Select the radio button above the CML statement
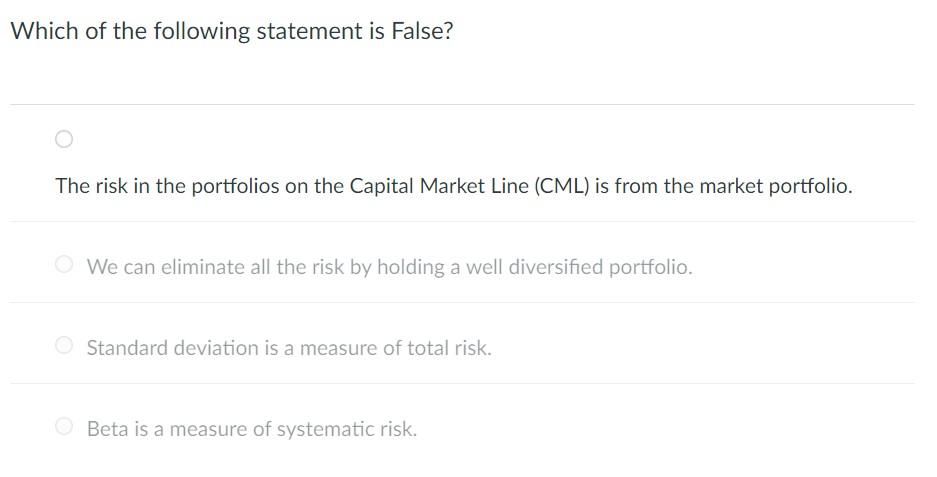Viewport: 937px width, 477px height. tap(64, 139)
